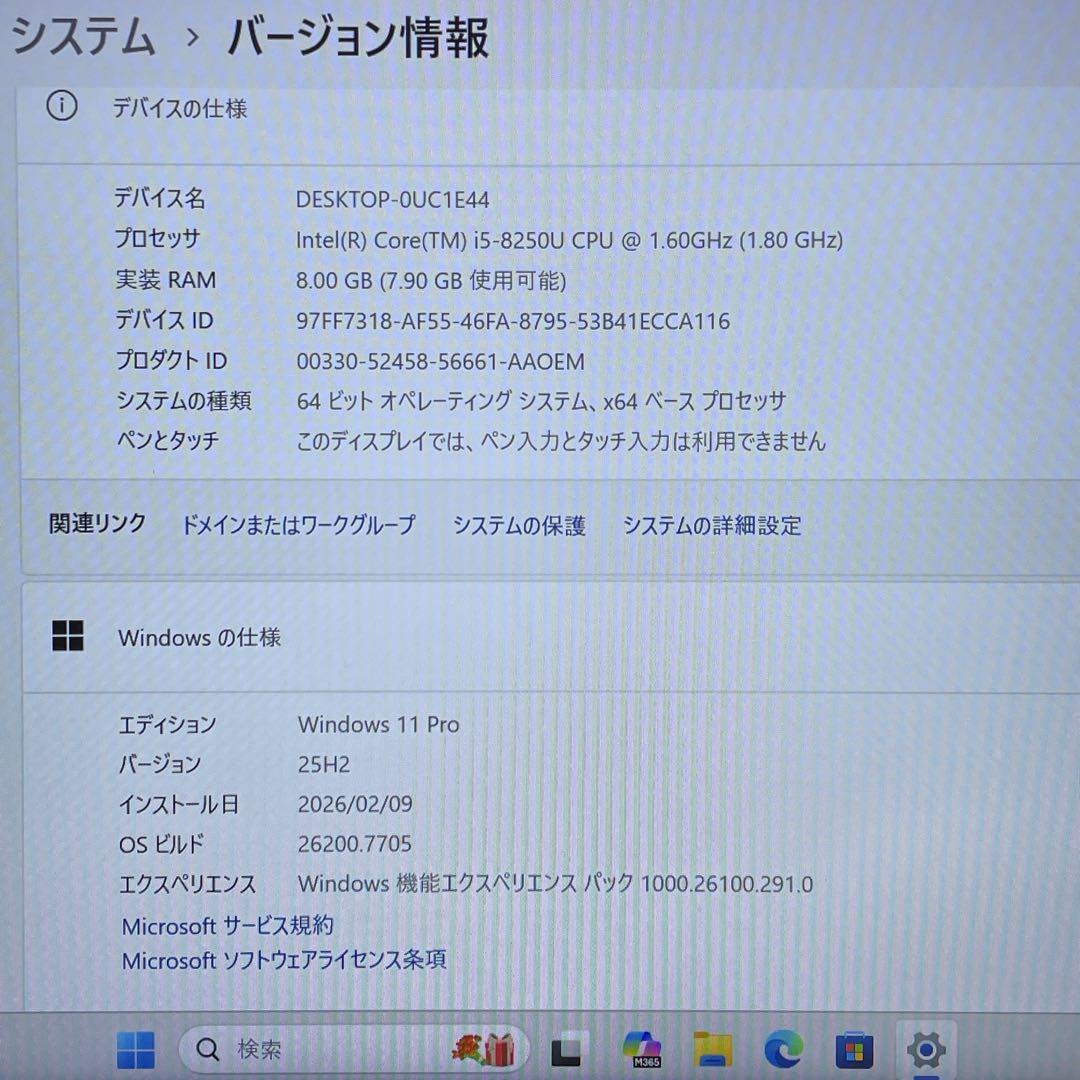Open システムの保護
The width and height of the screenshot is (1080, 1080).
tap(520, 525)
